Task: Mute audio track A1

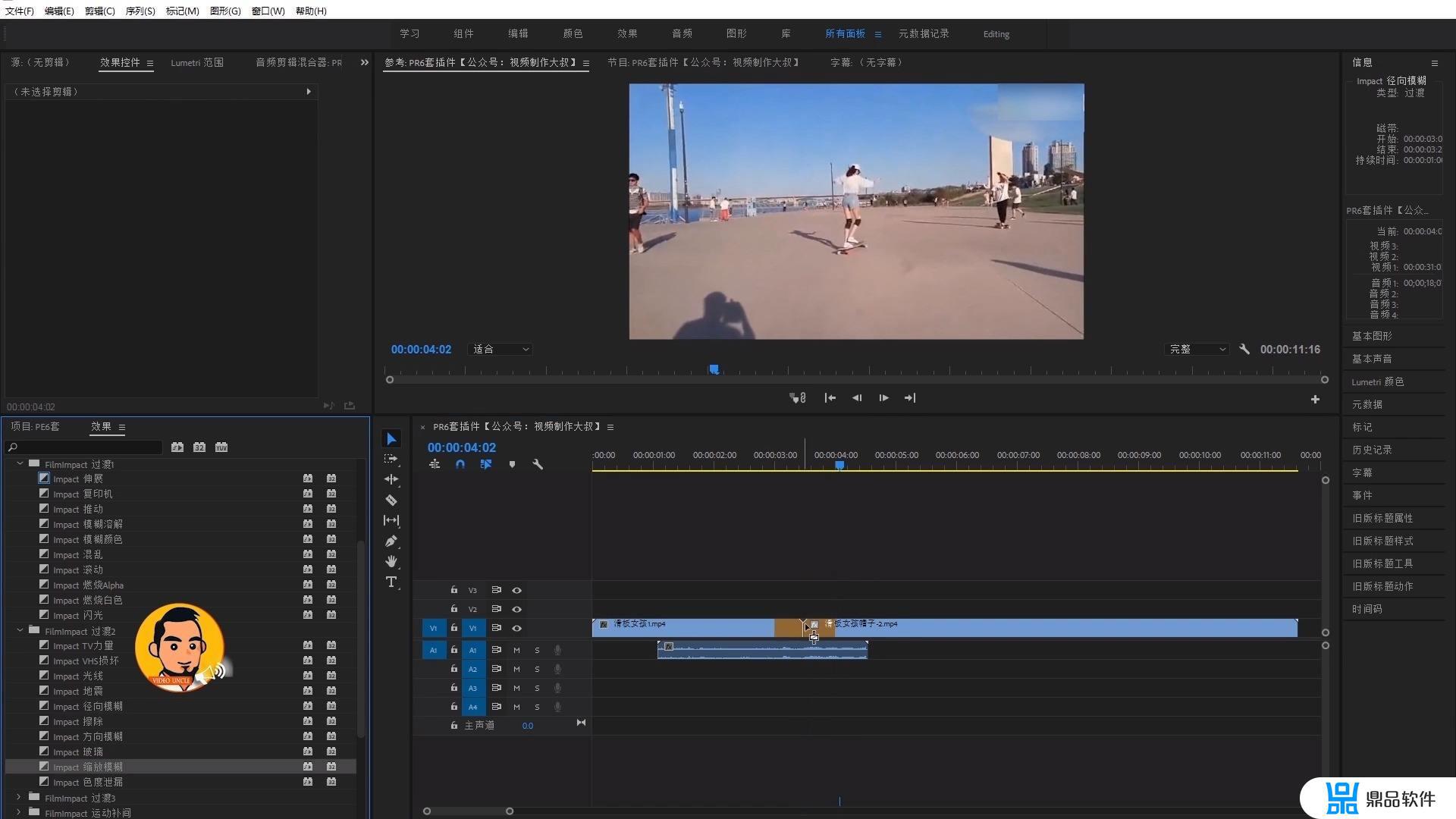Action: [516, 650]
